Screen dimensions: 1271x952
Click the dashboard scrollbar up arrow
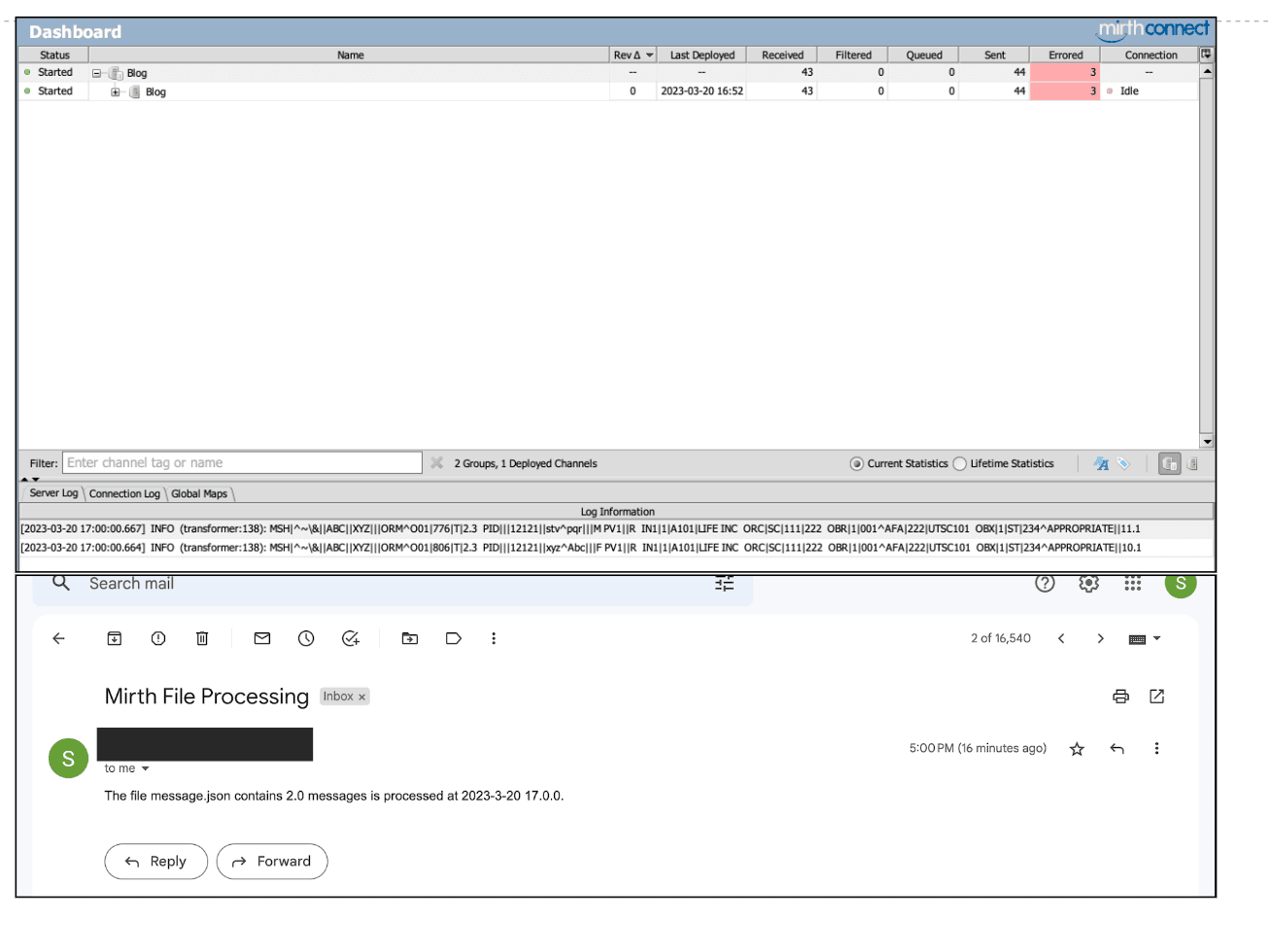tap(1207, 71)
